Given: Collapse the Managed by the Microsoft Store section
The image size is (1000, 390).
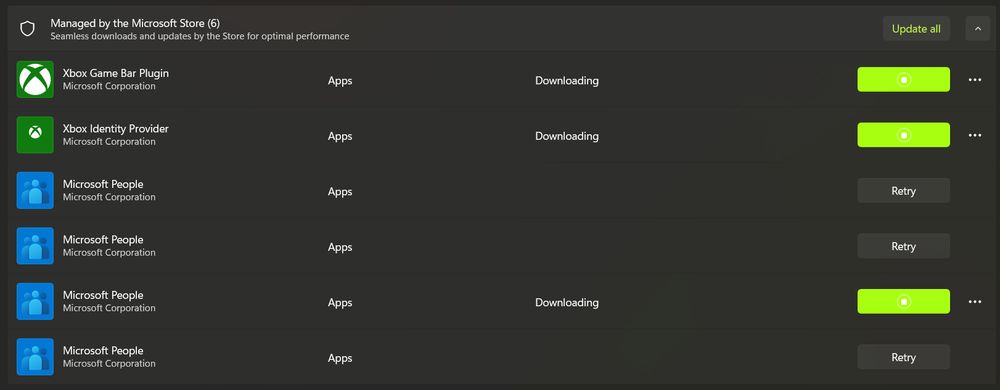Looking at the screenshot, I should tap(977, 29).
